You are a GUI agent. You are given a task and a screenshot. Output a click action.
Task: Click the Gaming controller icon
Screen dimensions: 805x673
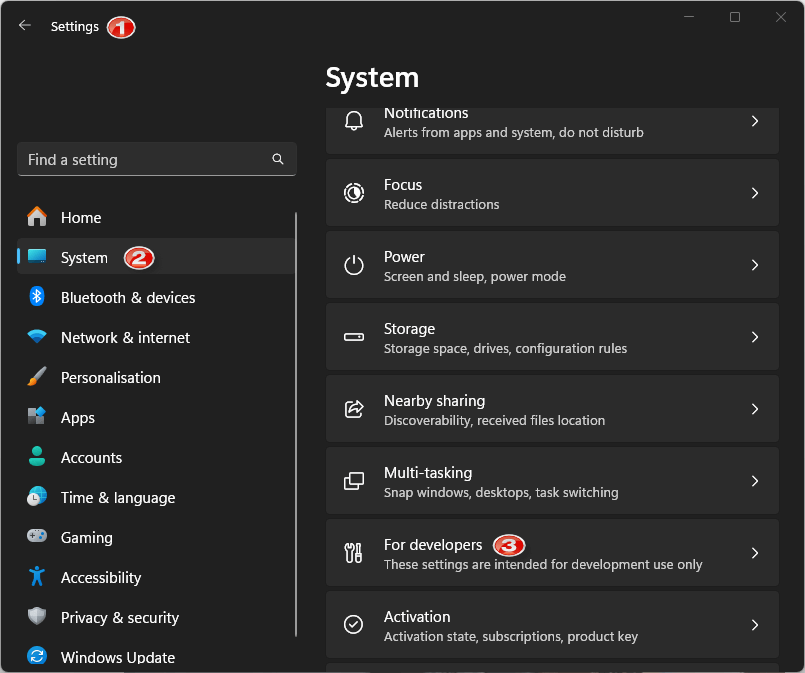tap(37, 537)
